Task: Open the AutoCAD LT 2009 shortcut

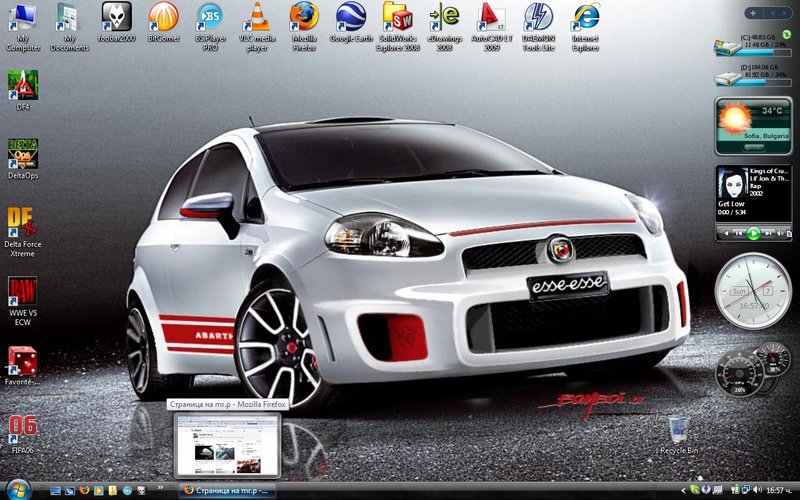Action: (x=489, y=17)
